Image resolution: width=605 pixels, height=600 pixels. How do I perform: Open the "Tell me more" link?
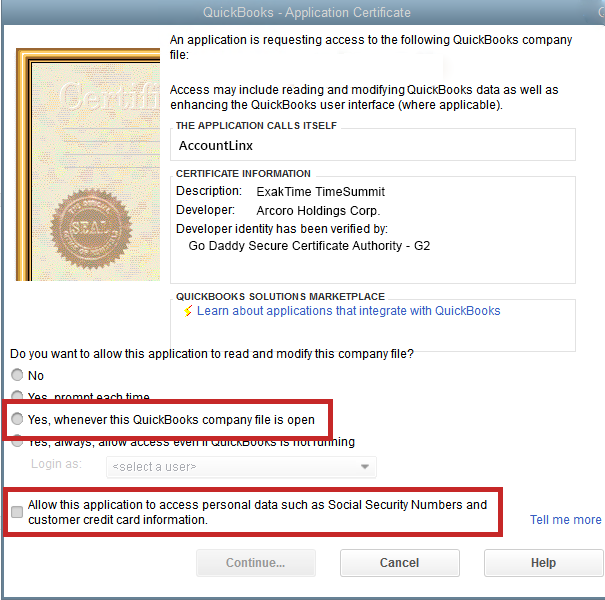pos(565,520)
